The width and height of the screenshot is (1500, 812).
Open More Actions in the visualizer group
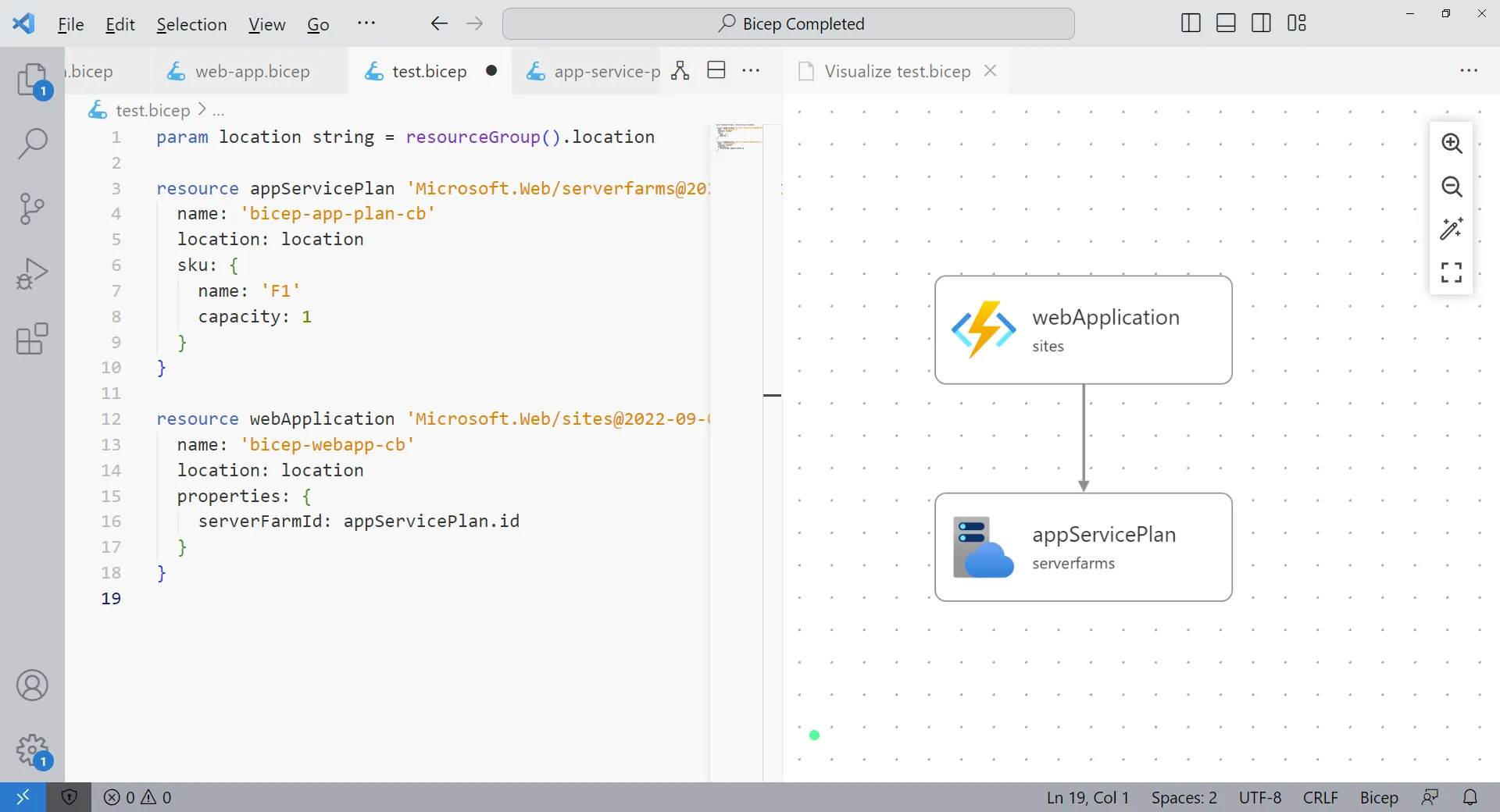[1469, 70]
